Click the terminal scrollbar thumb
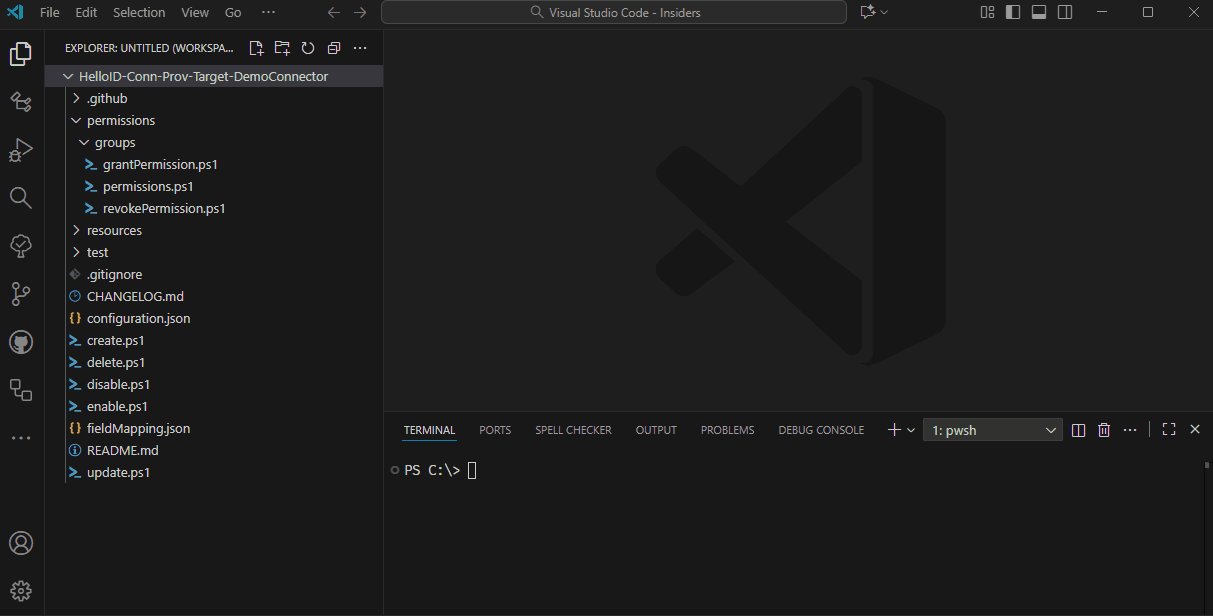Screen dimensions: 1213x616 pos(1207,465)
